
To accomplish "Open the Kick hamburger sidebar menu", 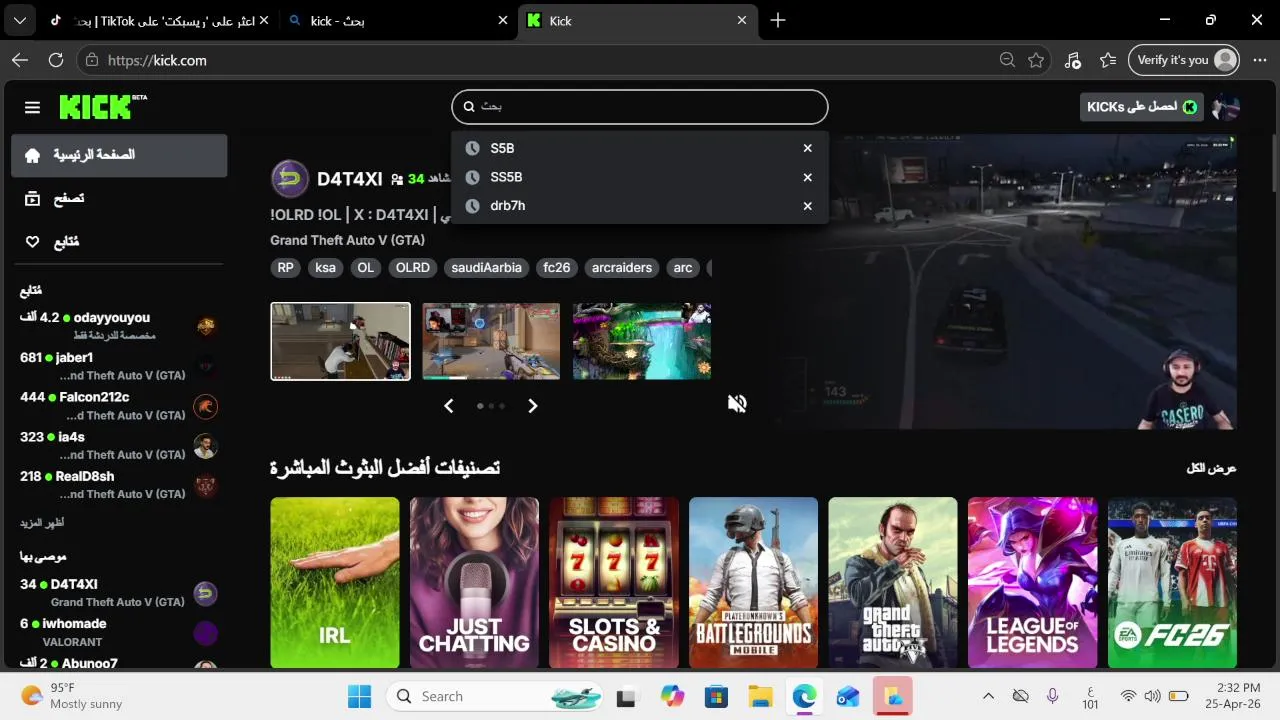I will 32,107.
